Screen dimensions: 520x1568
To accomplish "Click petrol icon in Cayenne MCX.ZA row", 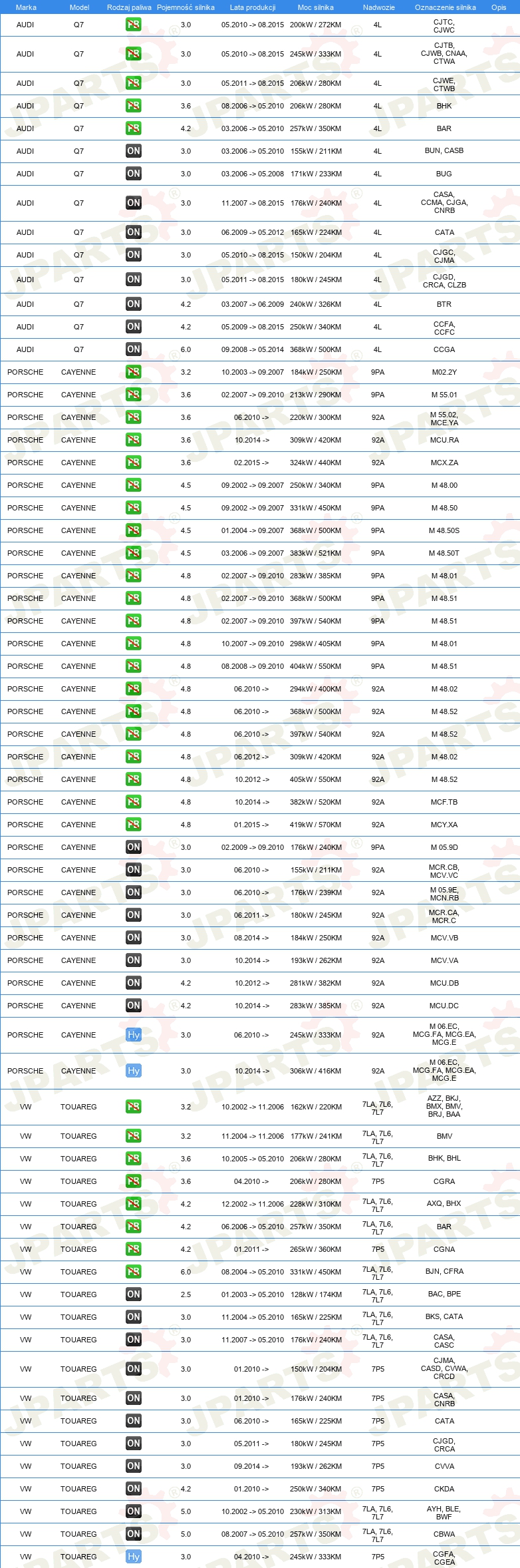I will [133, 463].
